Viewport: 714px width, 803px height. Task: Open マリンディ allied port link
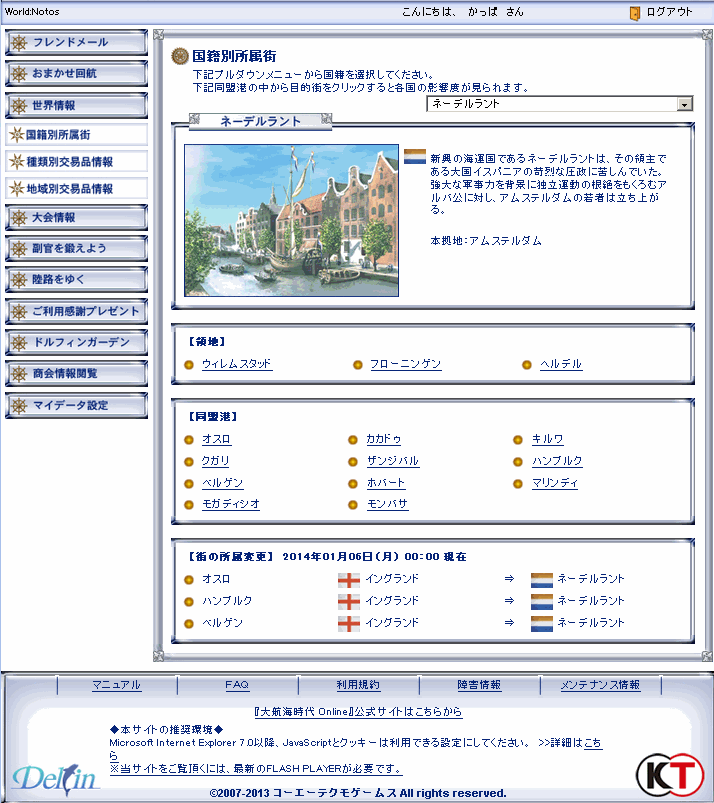555,483
